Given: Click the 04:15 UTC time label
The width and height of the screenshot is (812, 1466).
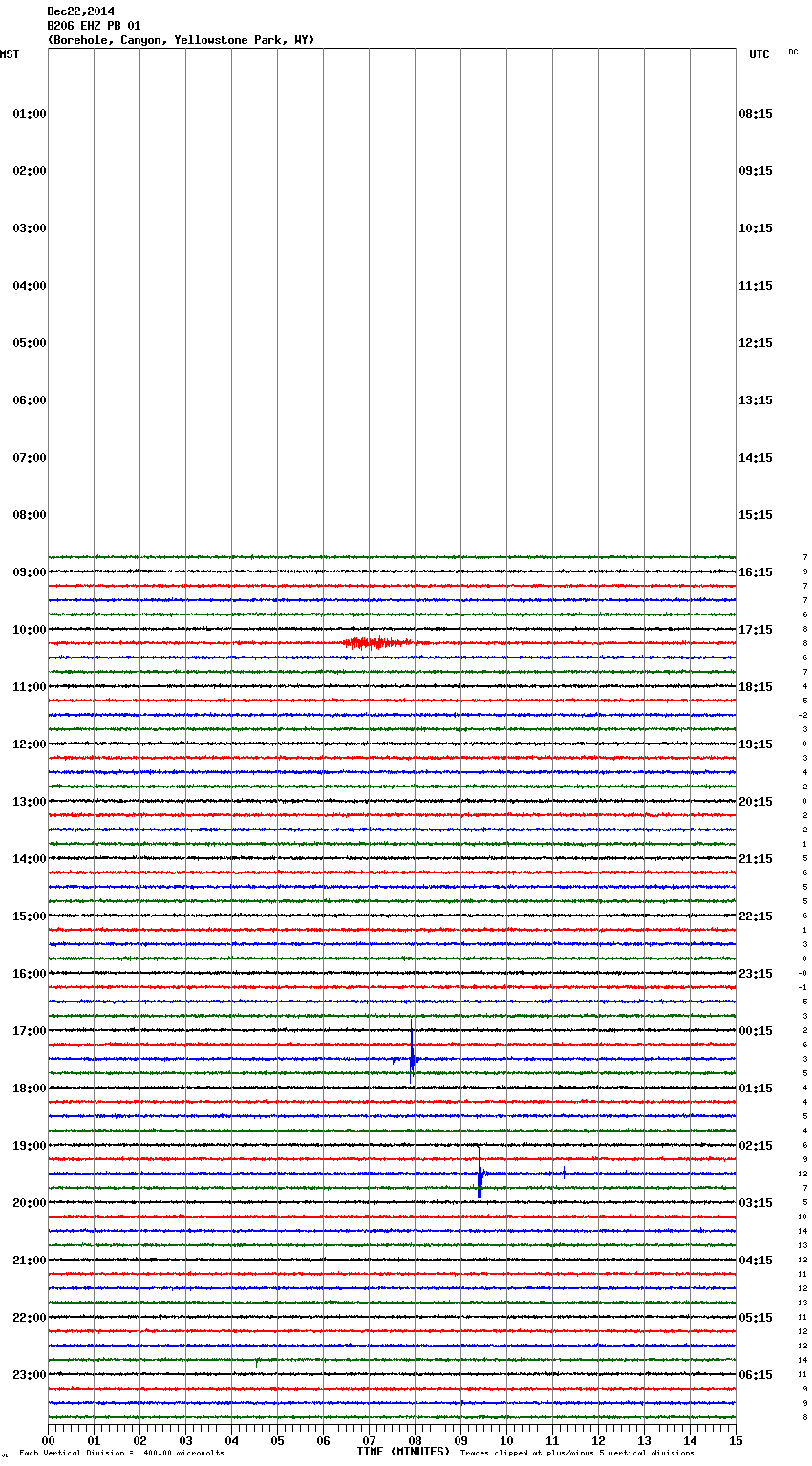Looking at the screenshot, I should pyautogui.click(x=756, y=1261).
